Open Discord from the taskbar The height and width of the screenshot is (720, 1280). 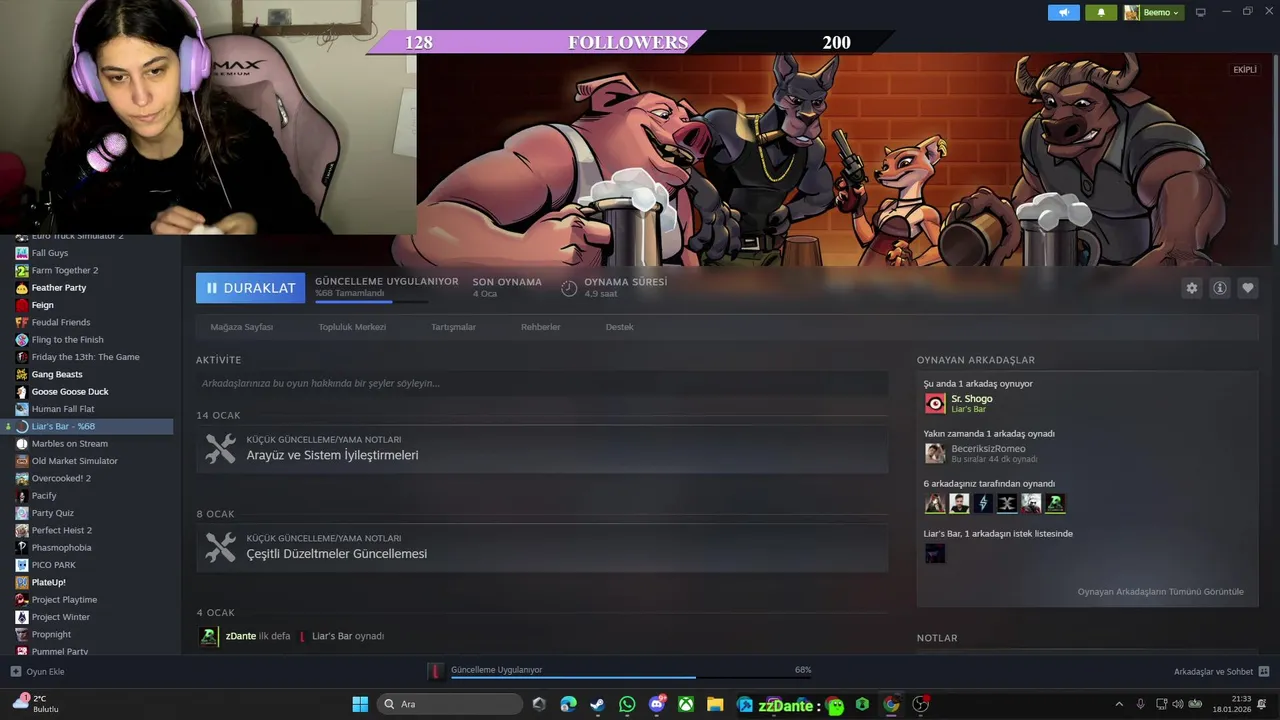point(657,704)
